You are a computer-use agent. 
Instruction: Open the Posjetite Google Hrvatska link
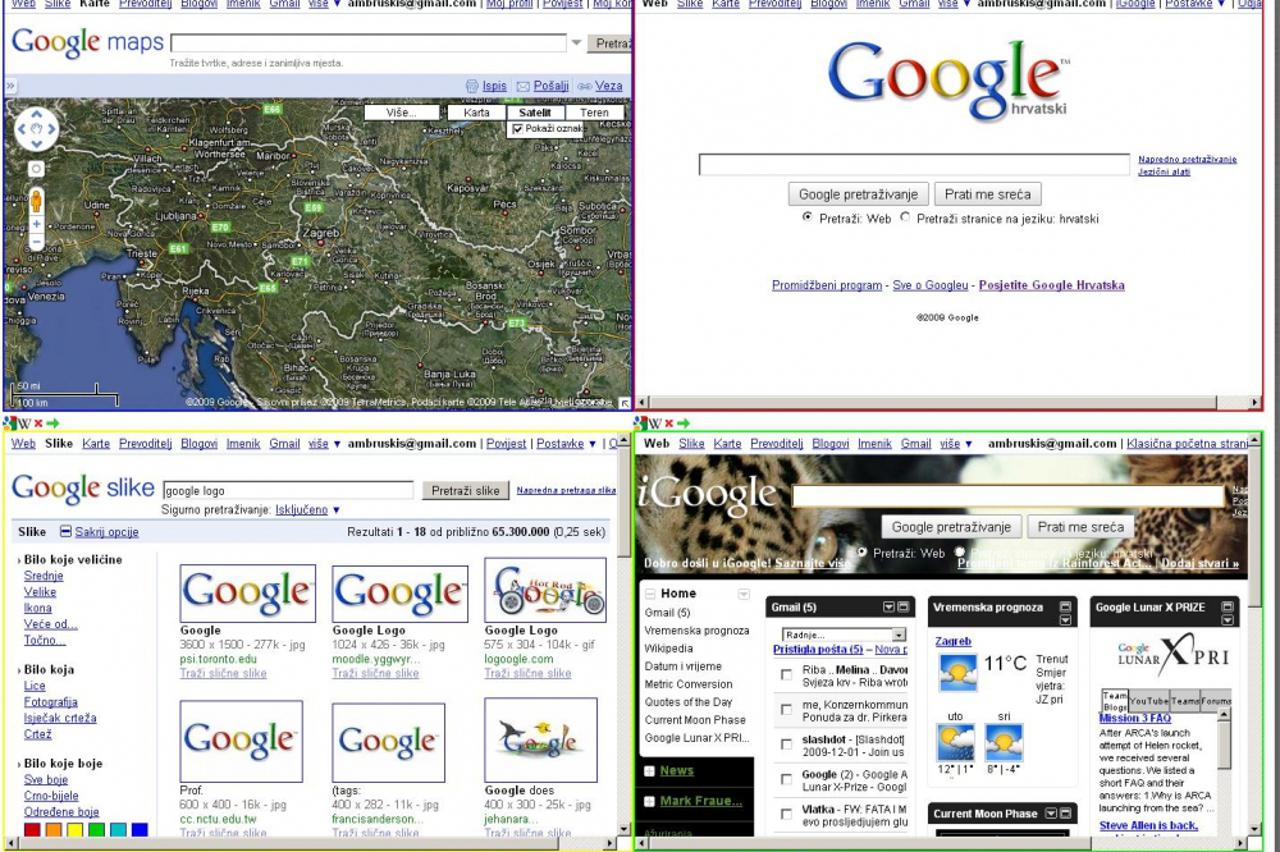click(x=1051, y=285)
